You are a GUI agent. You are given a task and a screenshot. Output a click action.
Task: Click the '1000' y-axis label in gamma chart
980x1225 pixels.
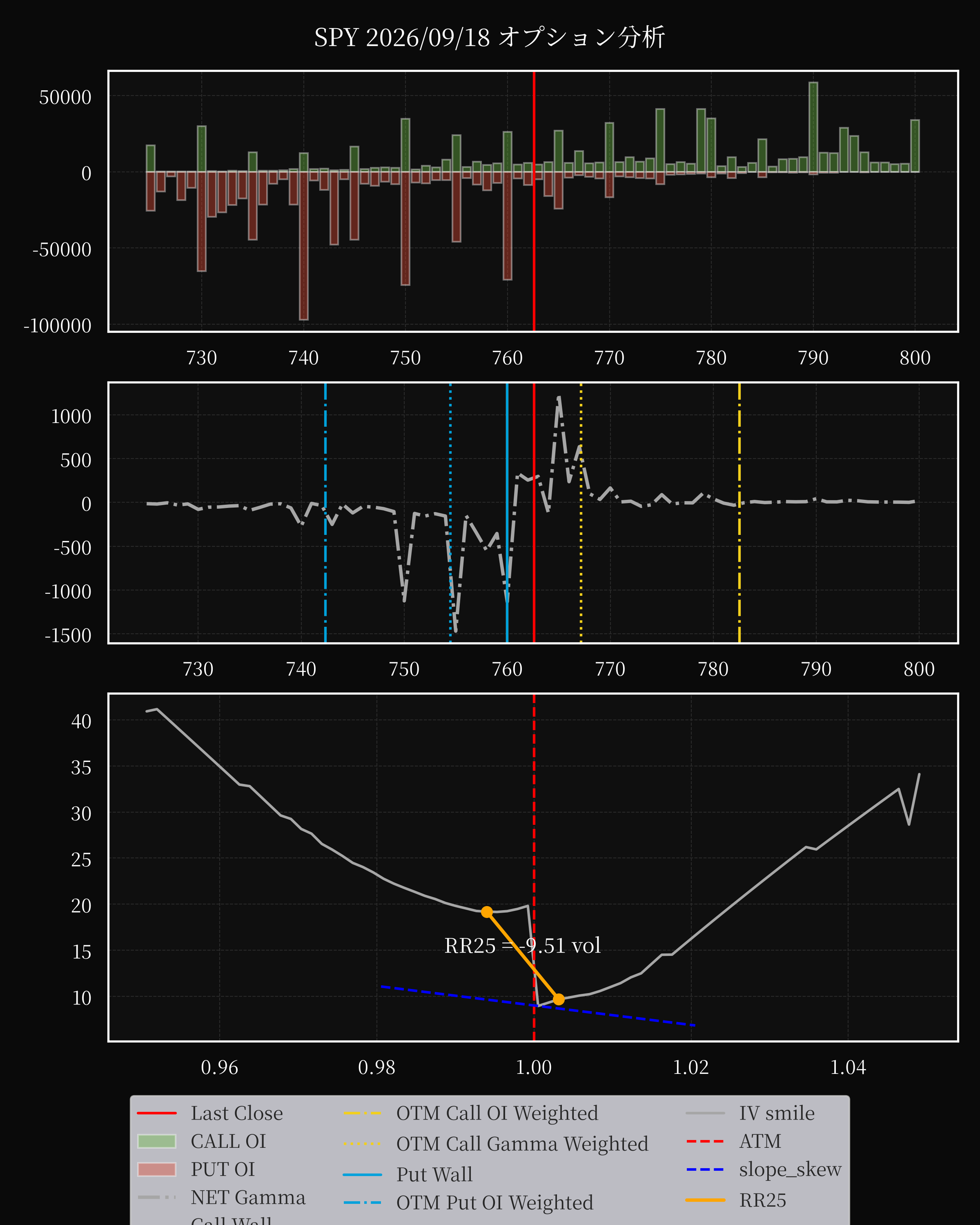click(71, 416)
